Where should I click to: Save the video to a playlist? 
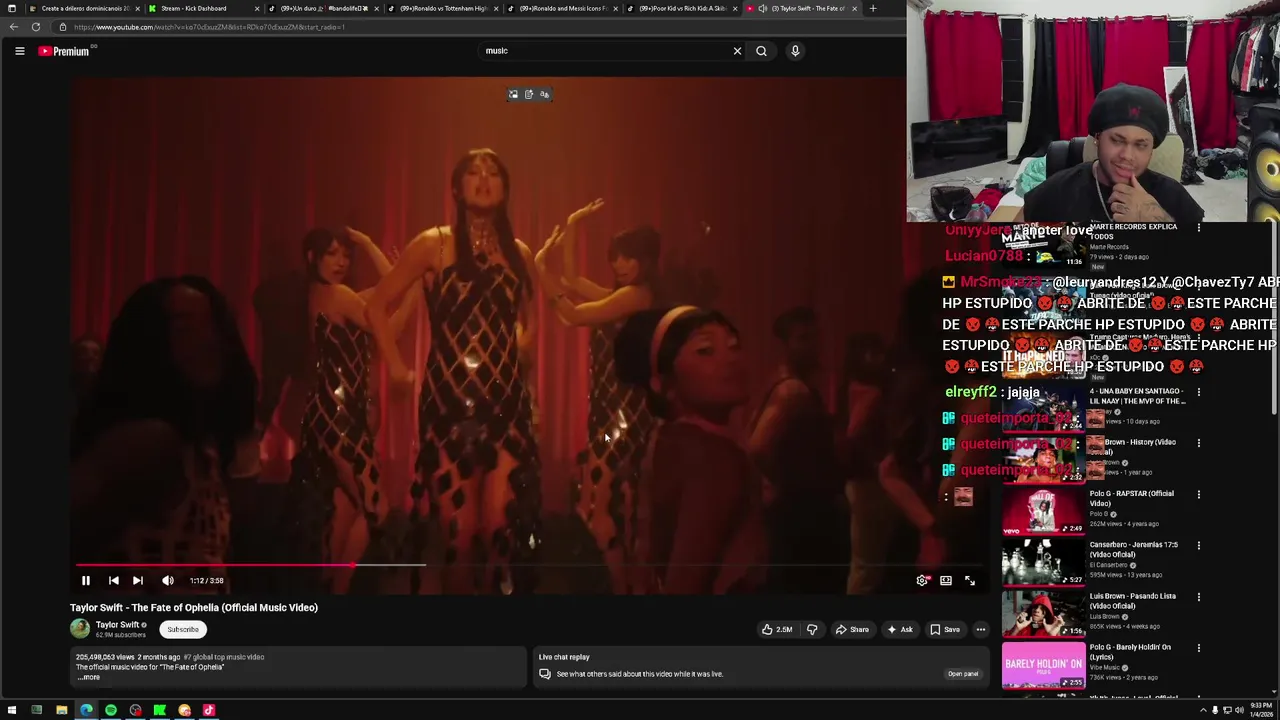(x=945, y=629)
